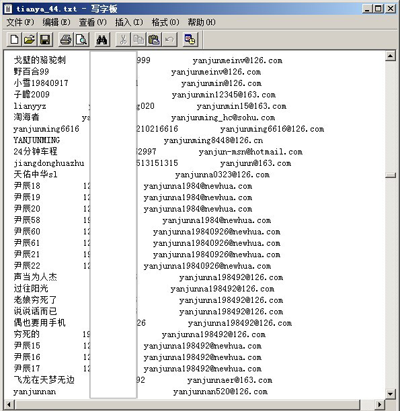Open the 查看(V) menu
The image size is (400, 411).
coord(93,22)
